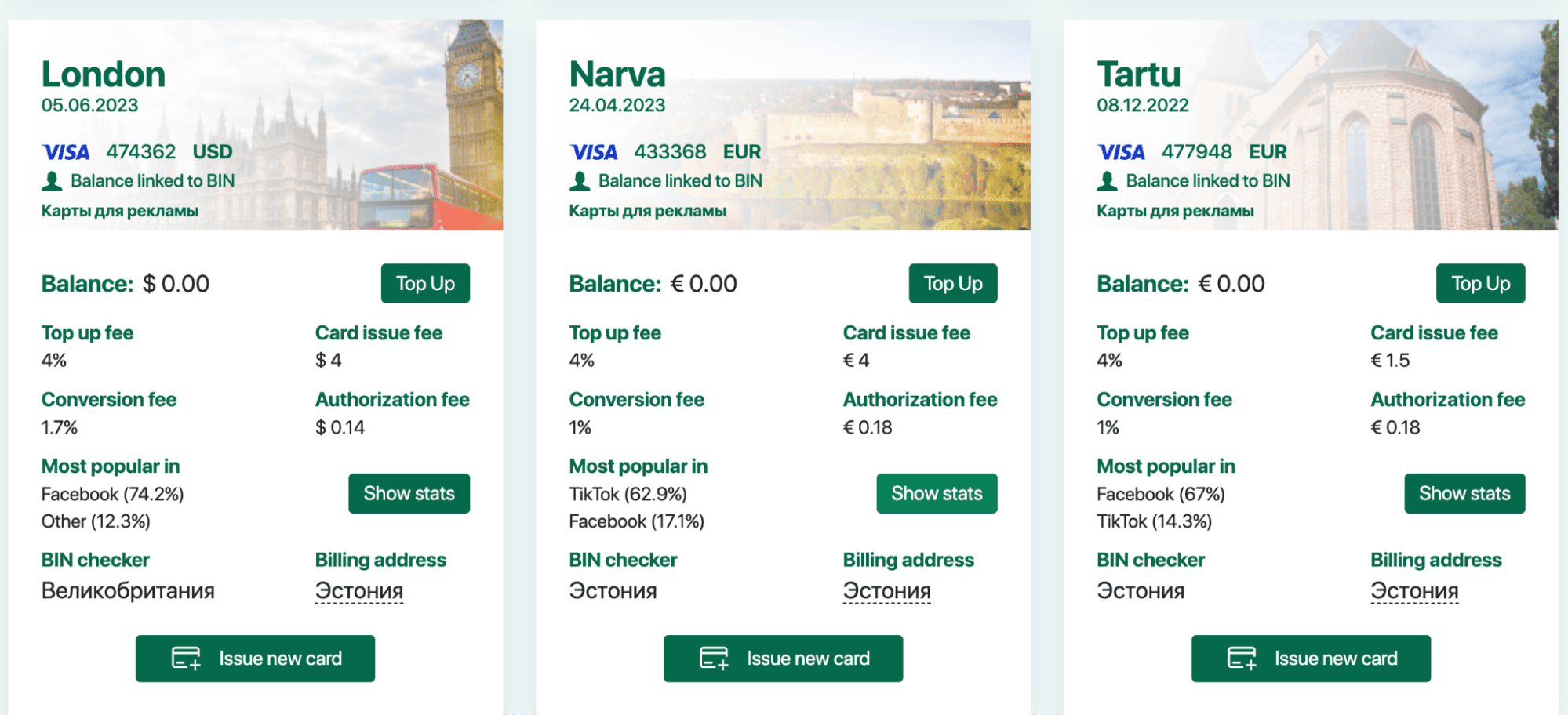The height and width of the screenshot is (715, 1568).
Task: Open Narva billing address Эстония link
Action: click(887, 591)
